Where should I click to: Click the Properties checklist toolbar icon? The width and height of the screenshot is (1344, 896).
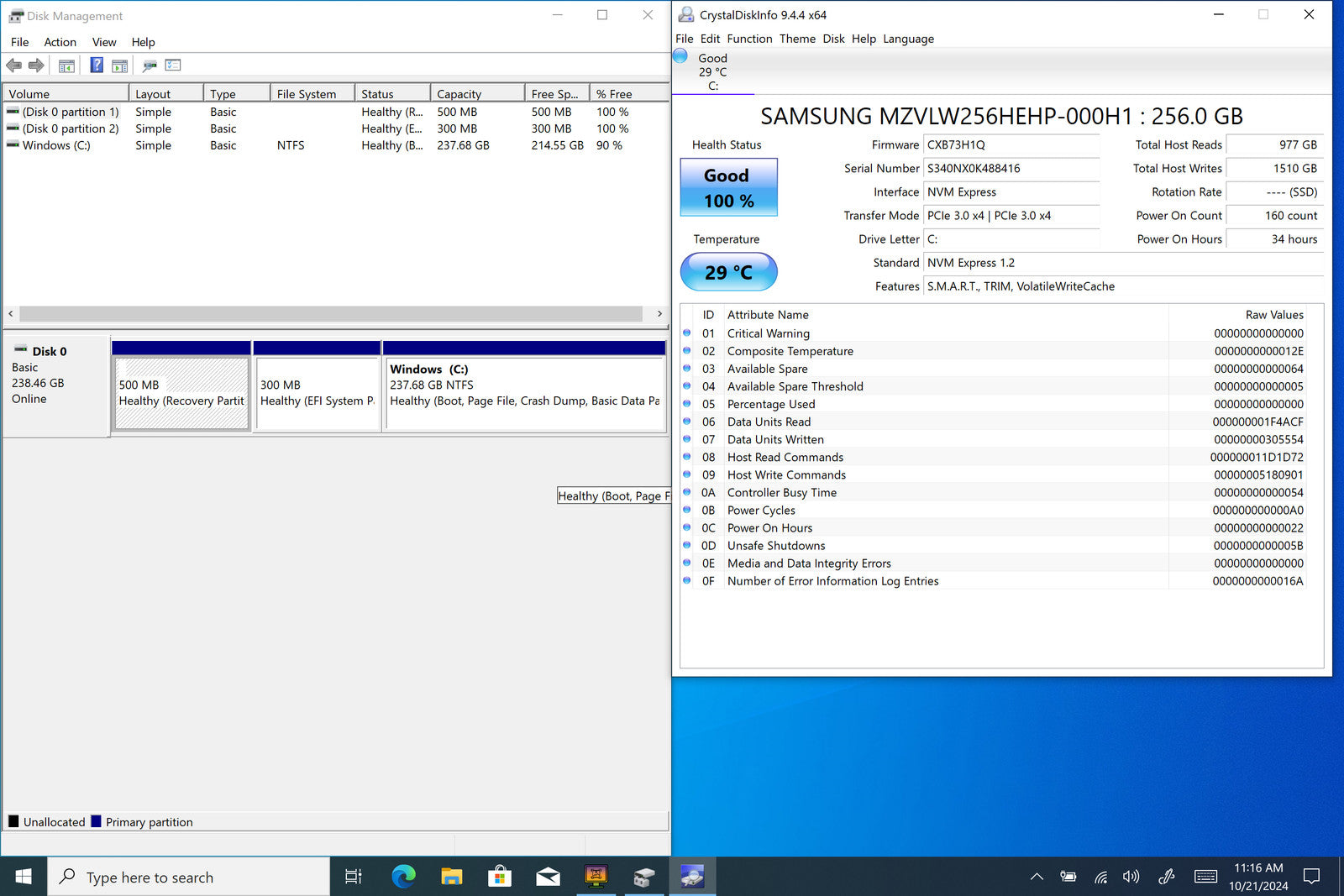tap(173, 65)
